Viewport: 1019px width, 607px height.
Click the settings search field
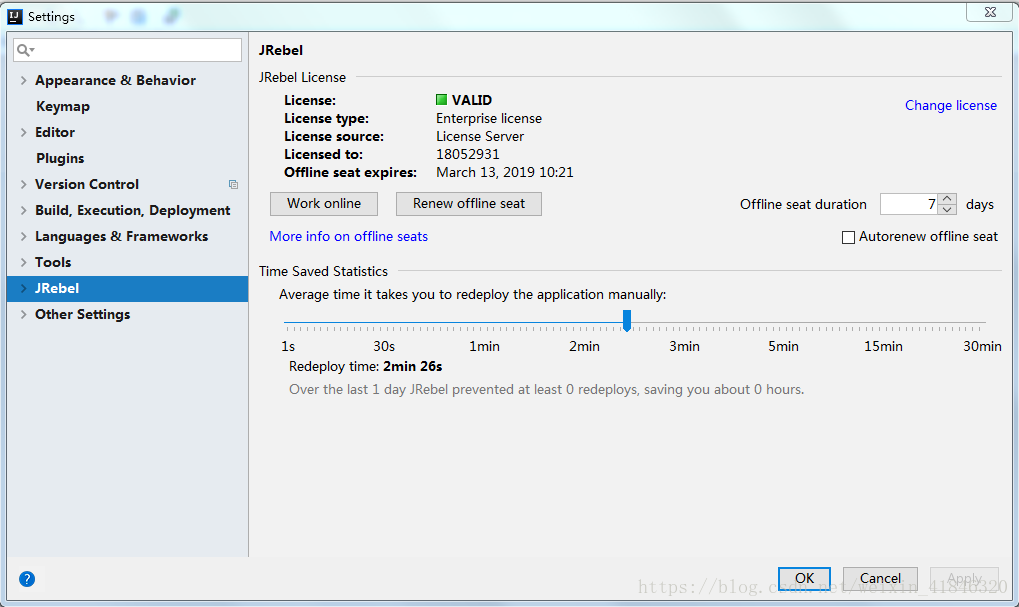click(127, 50)
